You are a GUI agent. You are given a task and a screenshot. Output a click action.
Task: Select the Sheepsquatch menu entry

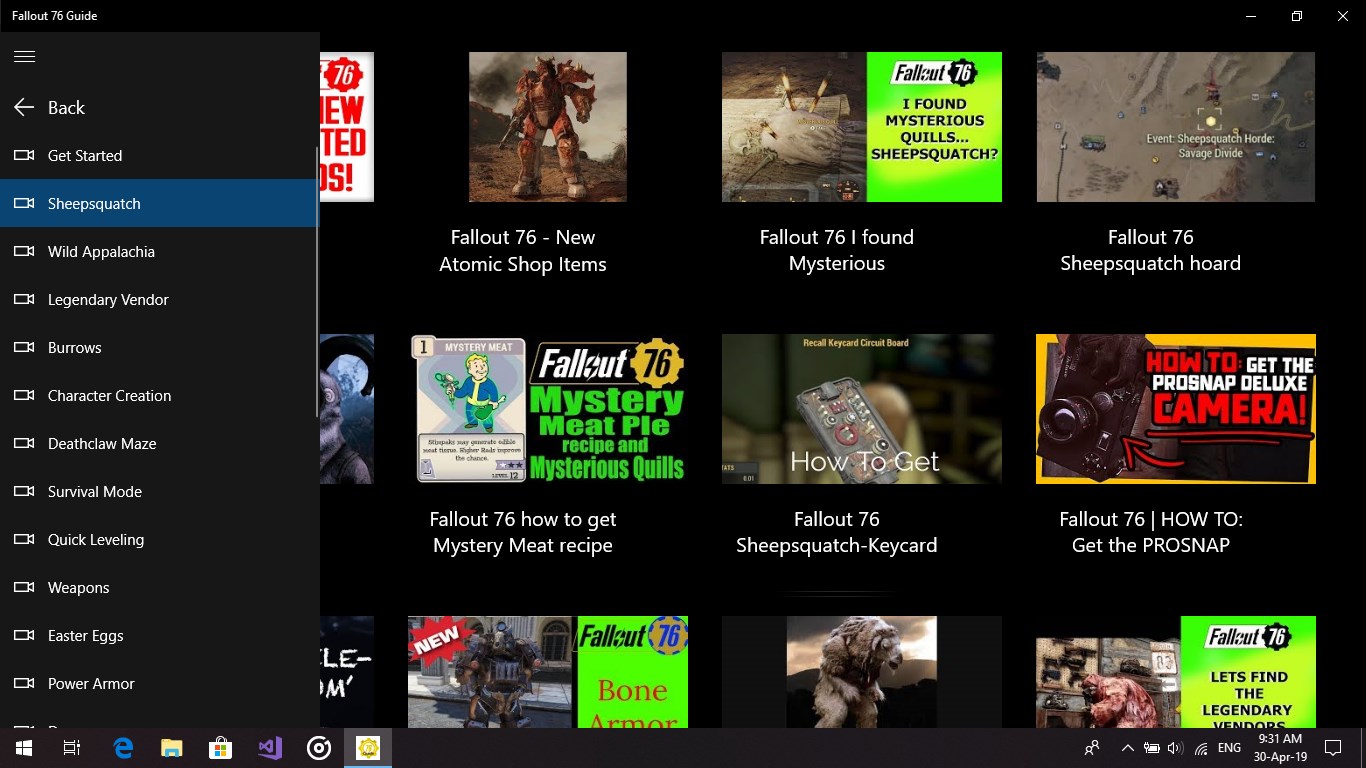[x=158, y=203]
